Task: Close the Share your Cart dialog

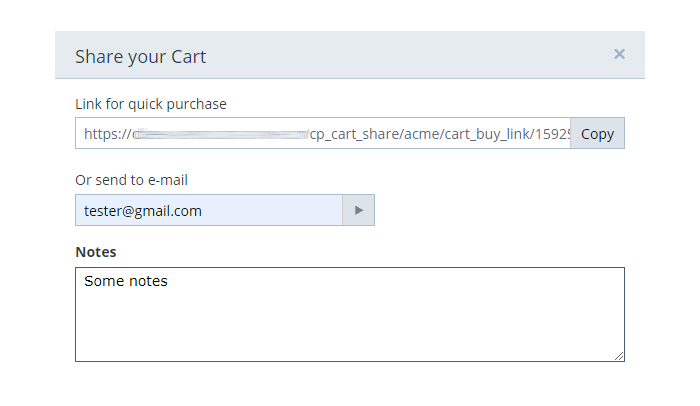Action: coord(619,54)
